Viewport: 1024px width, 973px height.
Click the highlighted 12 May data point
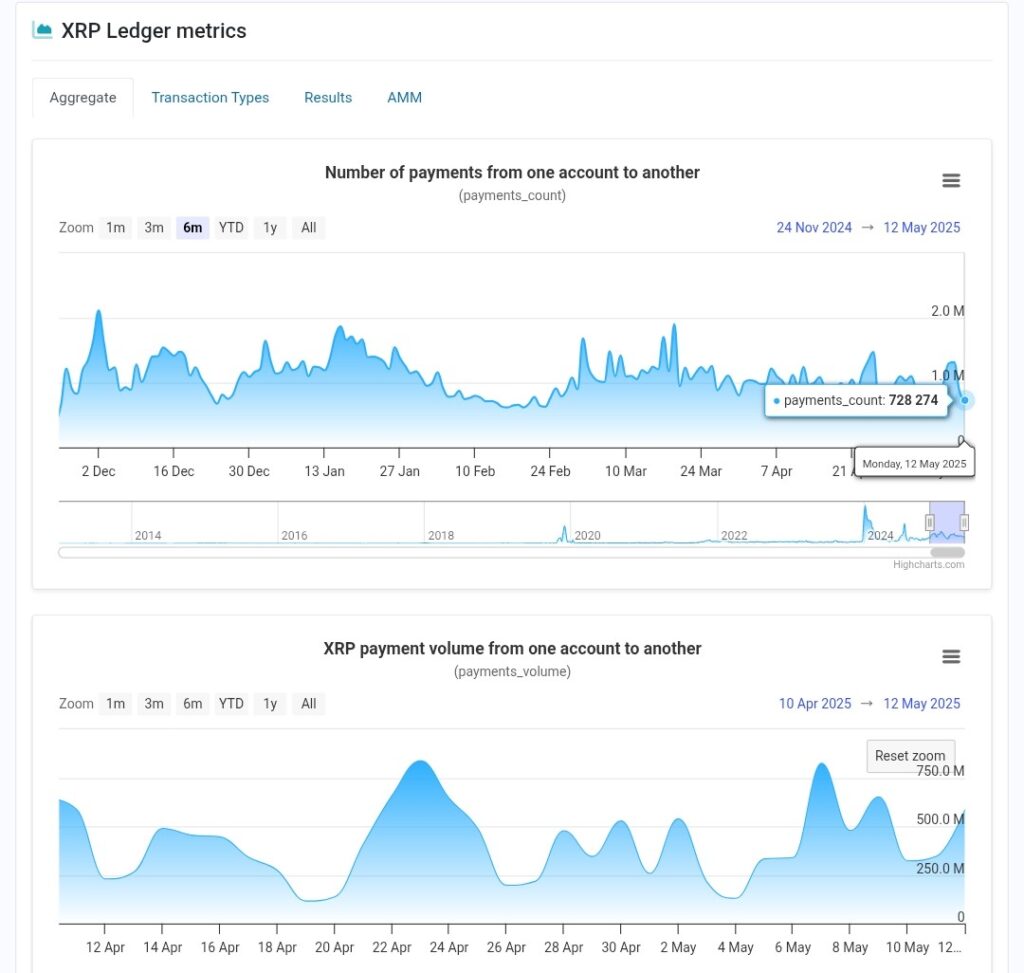[964, 400]
